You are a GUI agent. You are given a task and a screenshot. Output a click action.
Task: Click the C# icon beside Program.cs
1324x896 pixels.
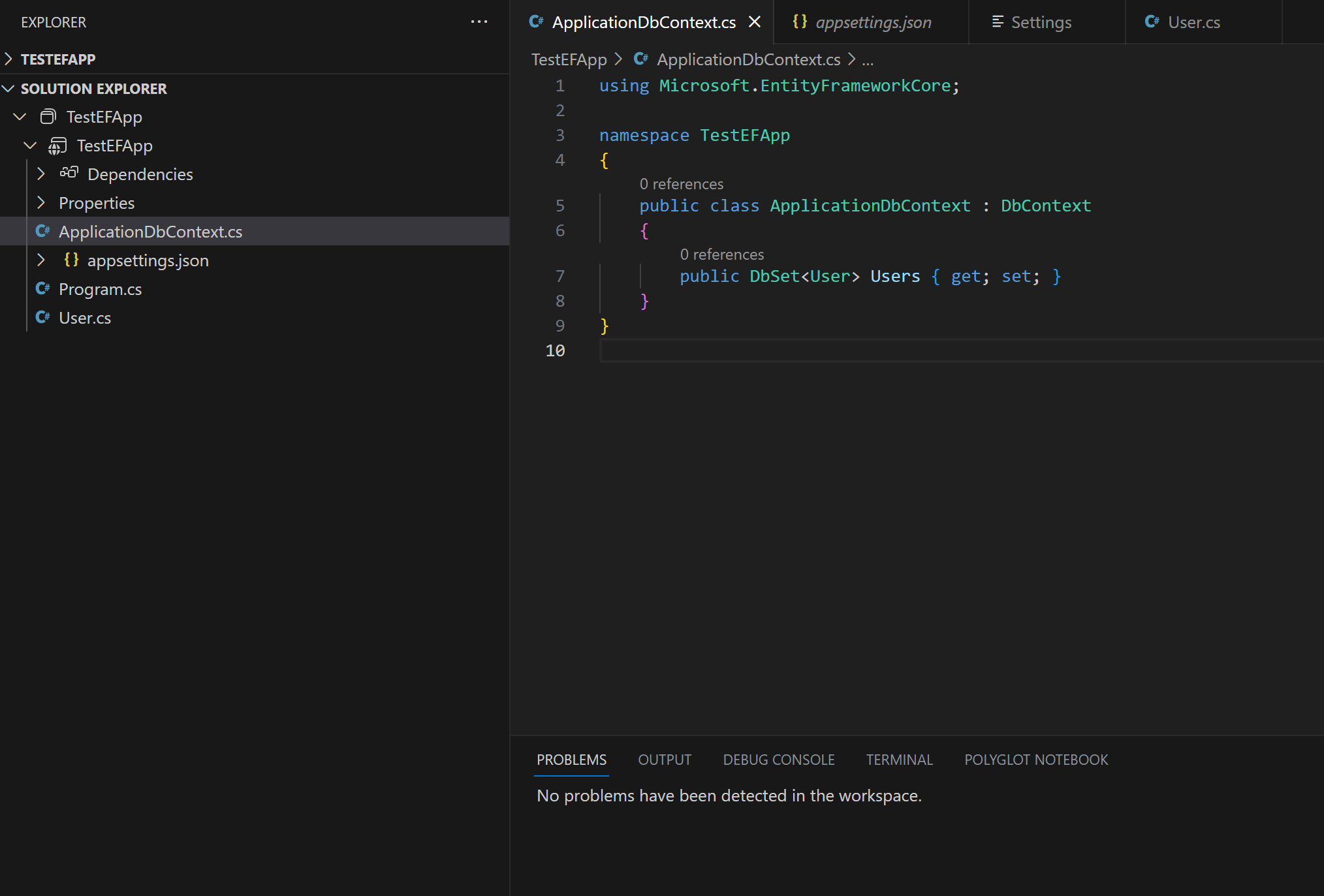[x=43, y=288]
